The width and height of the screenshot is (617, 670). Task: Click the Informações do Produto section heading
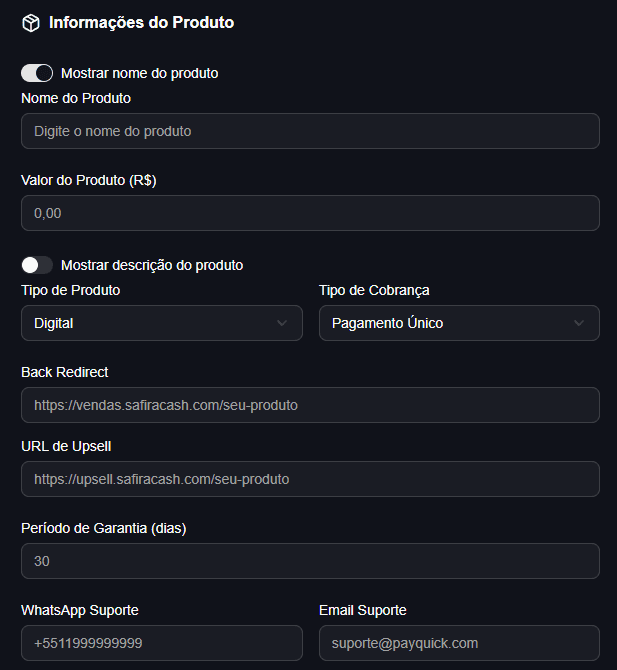pyautogui.click(x=141, y=22)
